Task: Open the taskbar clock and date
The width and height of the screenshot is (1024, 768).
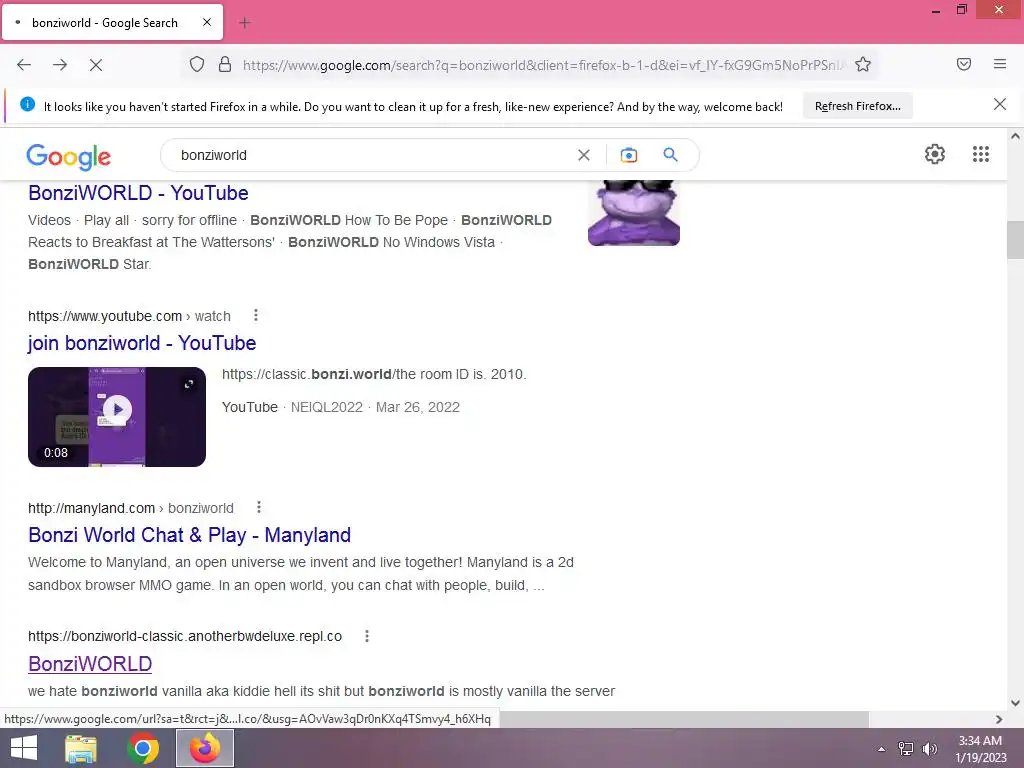Action: [980, 749]
